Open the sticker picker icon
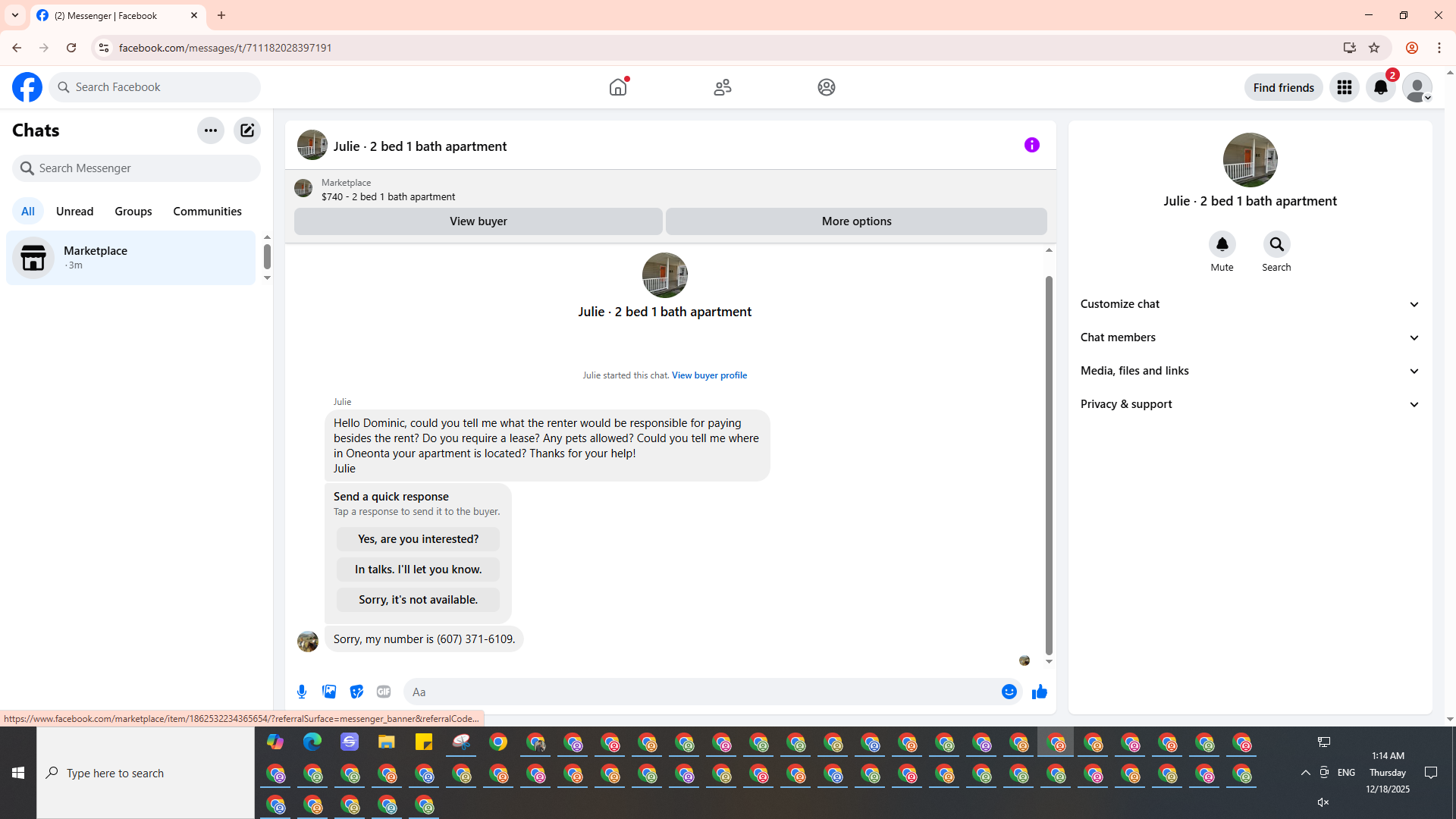Viewport: 1456px width, 819px height. 356,692
